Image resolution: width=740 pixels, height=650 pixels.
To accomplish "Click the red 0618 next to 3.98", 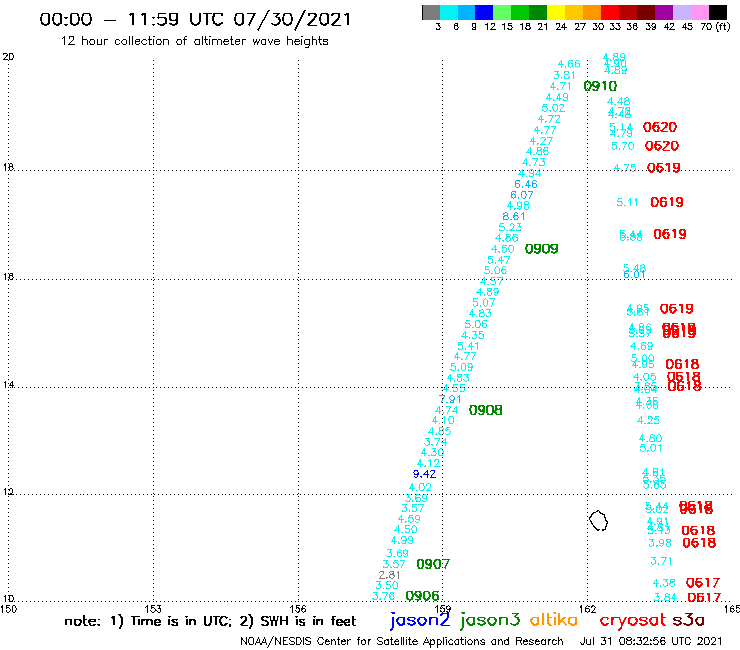I will 699,543.
